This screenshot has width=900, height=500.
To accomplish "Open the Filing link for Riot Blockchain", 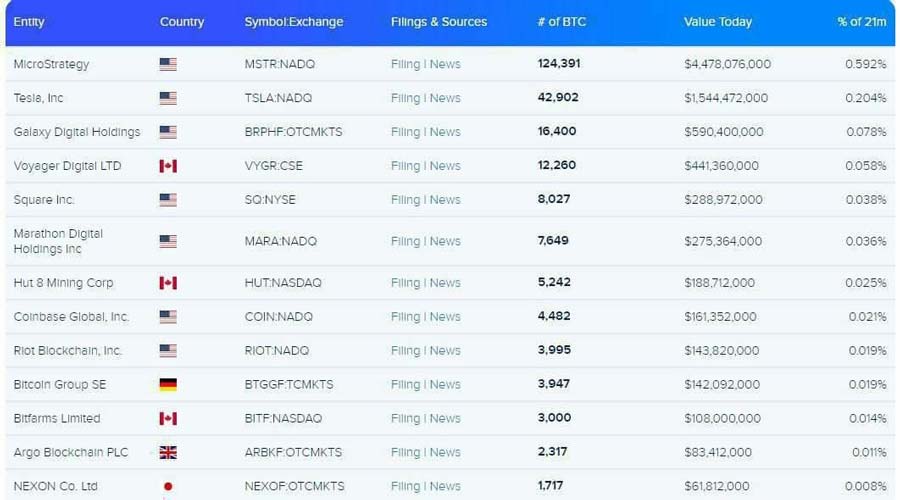I will click(405, 351).
